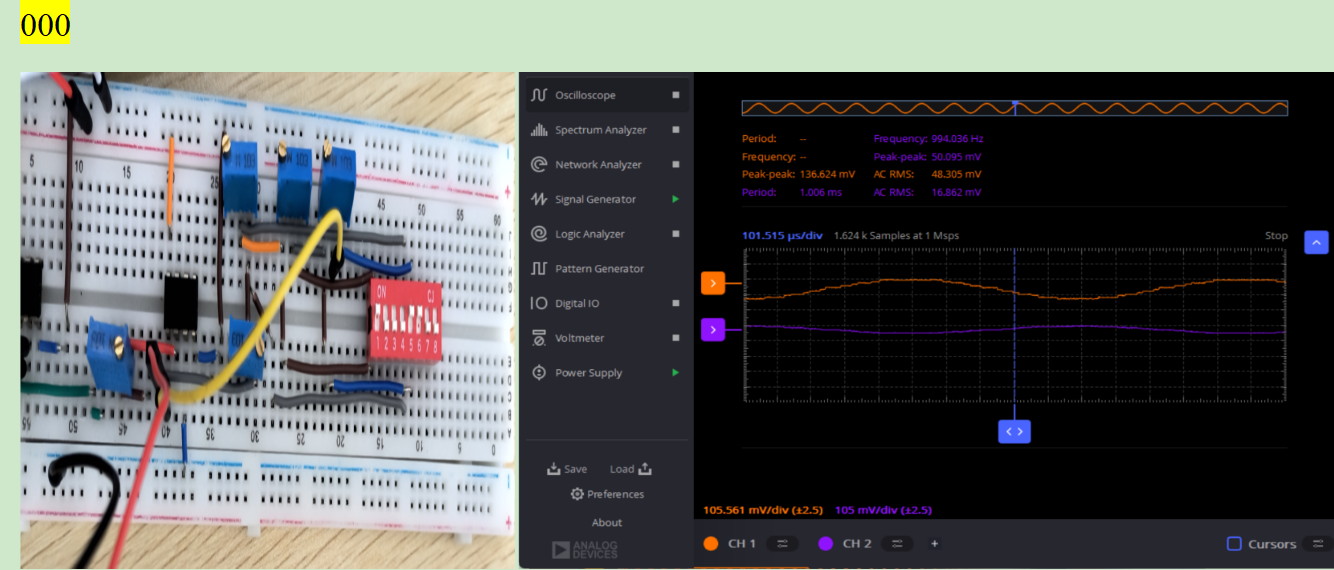1334x570 pixels.
Task: Open Preferences with the gear icon
Action: (x=577, y=494)
